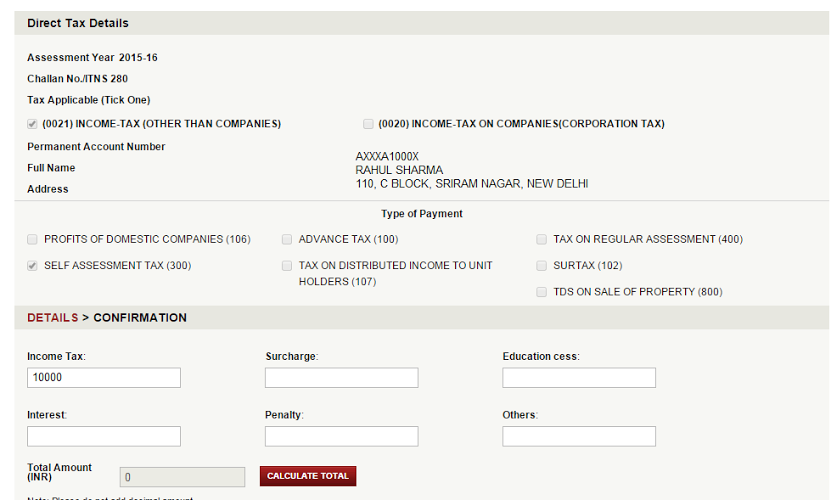Enable Tax on Regular Assessment (400)
This screenshot has height=500, width=831.
click(x=542, y=240)
